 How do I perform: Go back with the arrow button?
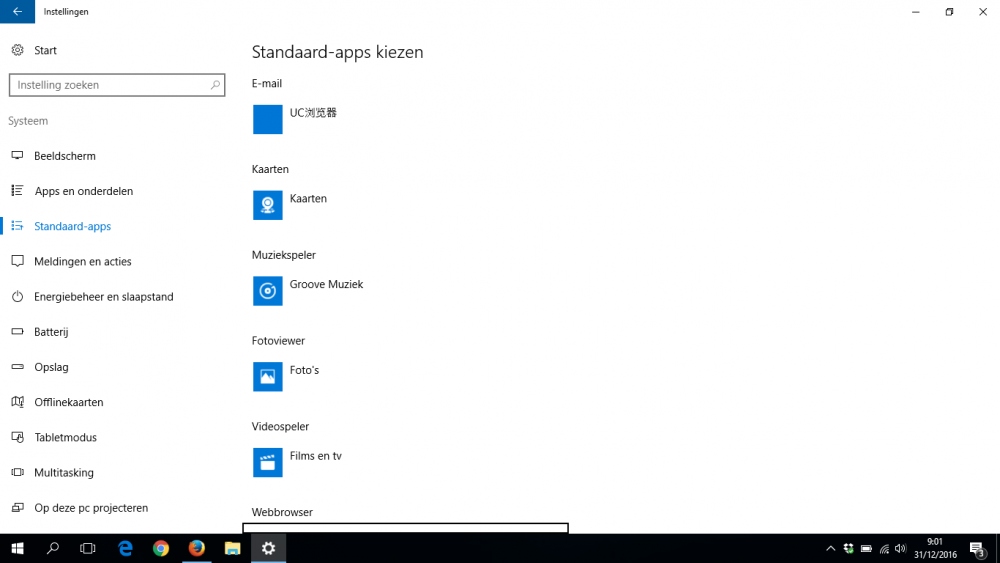tap(17, 11)
